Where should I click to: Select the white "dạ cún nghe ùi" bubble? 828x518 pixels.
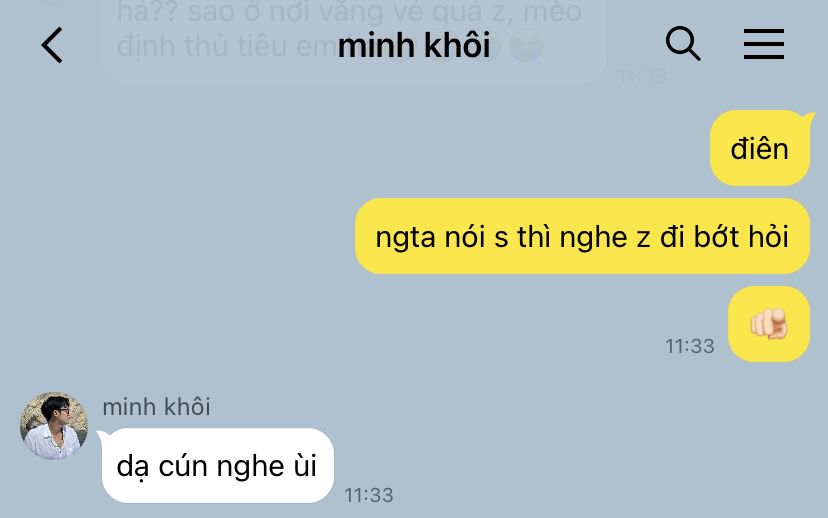(x=218, y=465)
